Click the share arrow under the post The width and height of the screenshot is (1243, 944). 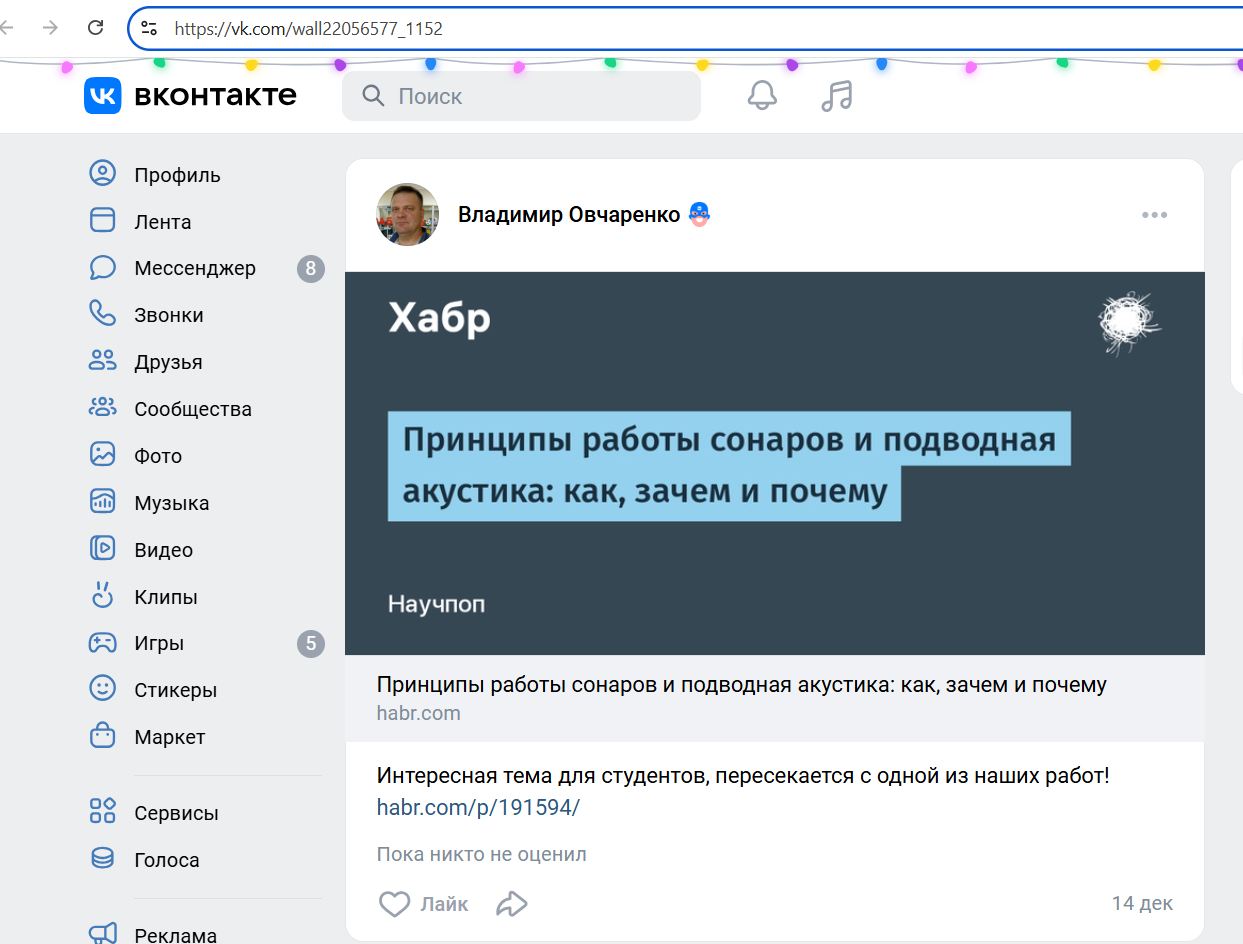point(512,903)
